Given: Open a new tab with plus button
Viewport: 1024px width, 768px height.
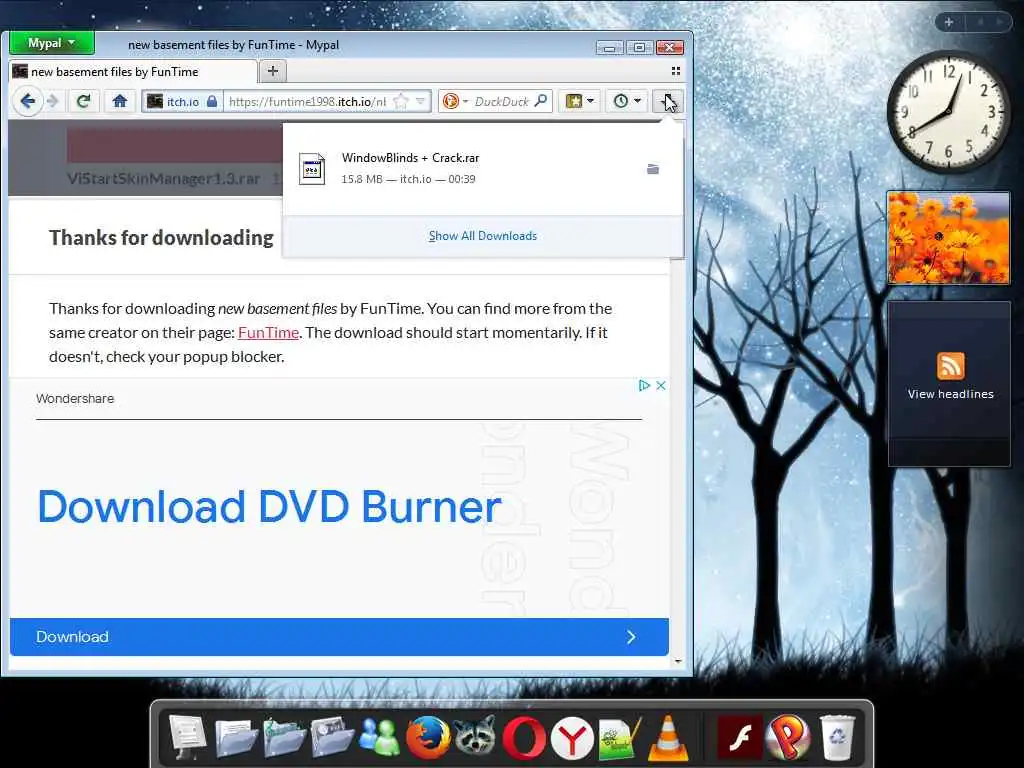Looking at the screenshot, I should click(x=273, y=71).
